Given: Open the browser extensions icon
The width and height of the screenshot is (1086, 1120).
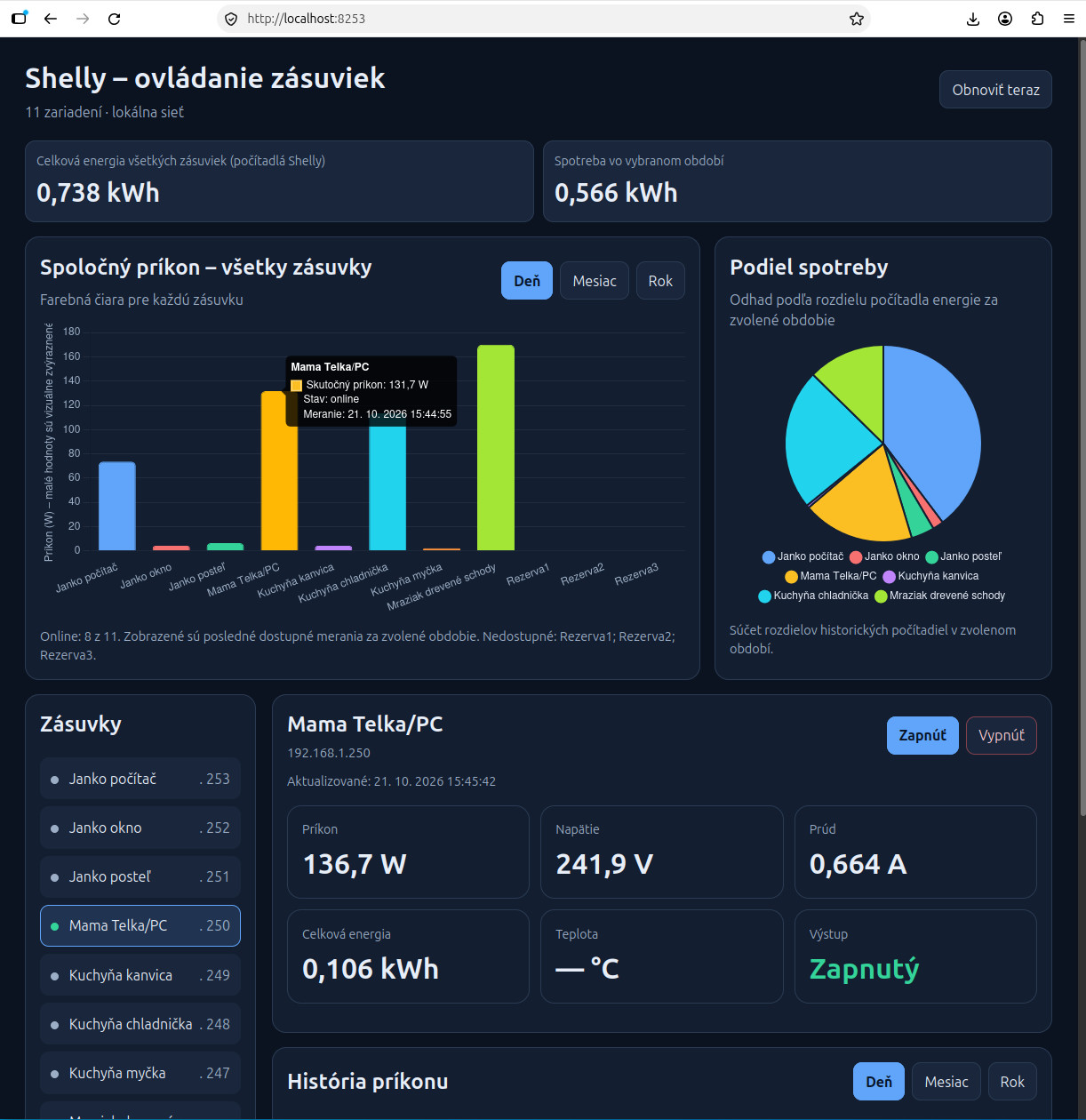Looking at the screenshot, I should pos(1037,19).
